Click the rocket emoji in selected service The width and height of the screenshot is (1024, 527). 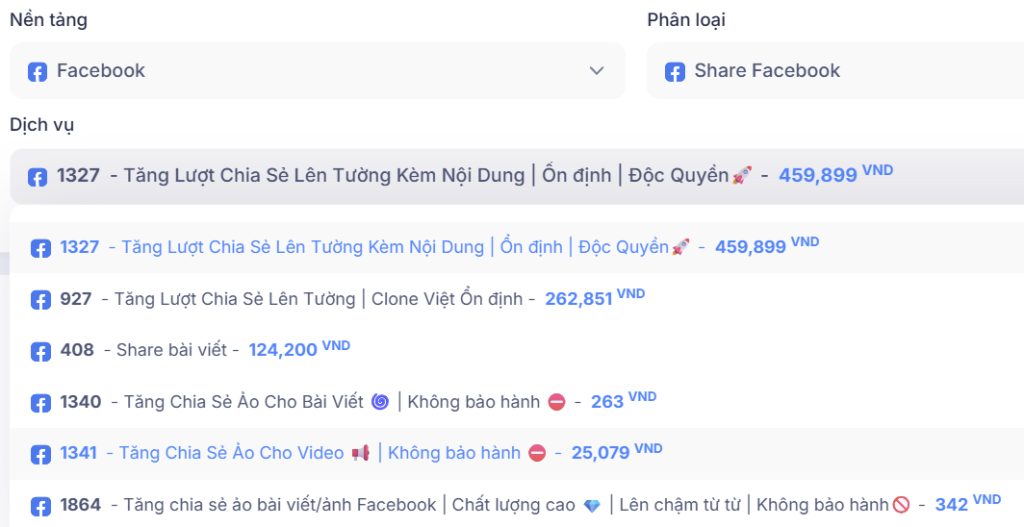click(x=741, y=176)
